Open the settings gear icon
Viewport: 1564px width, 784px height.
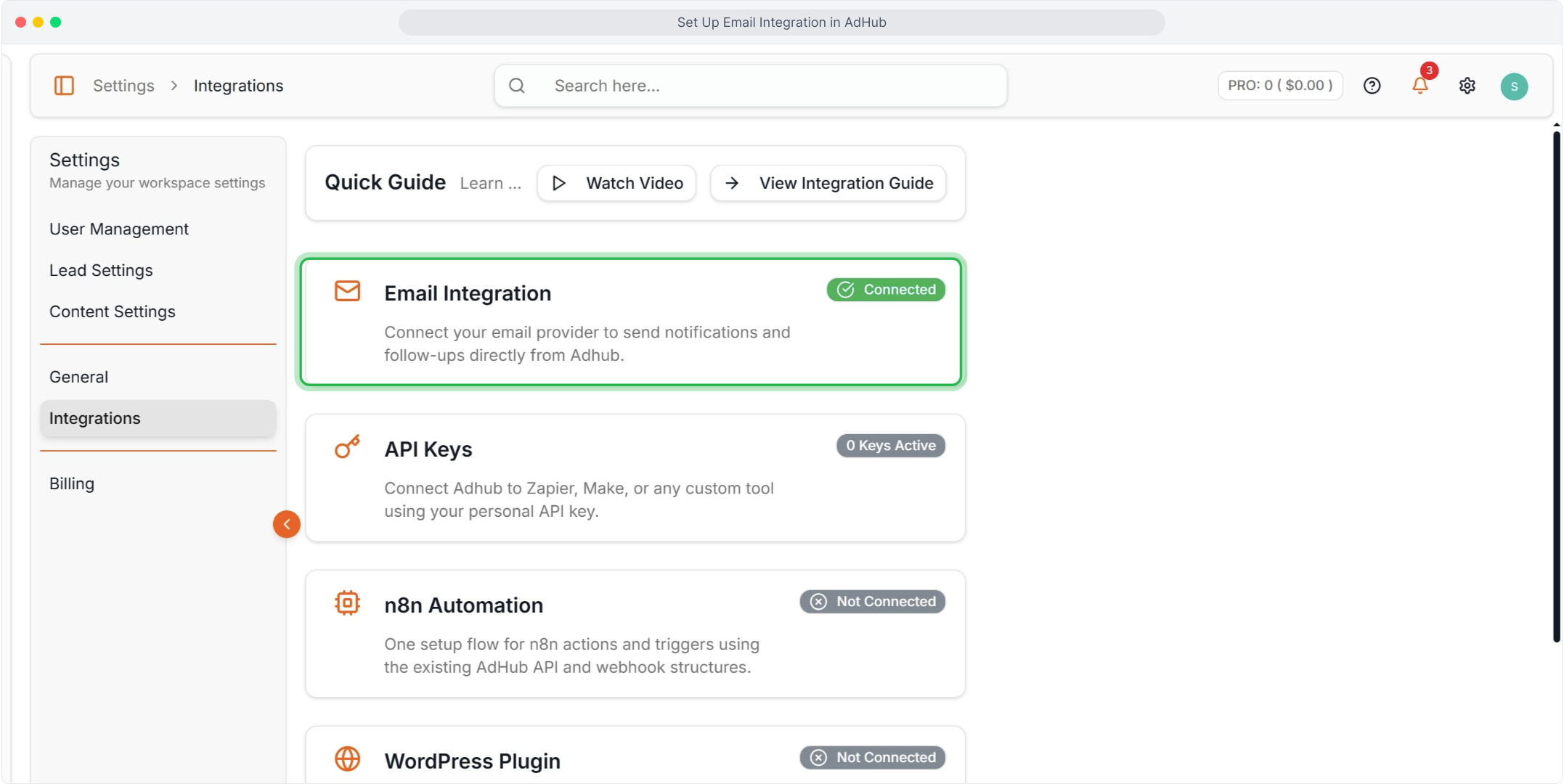(1467, 86)
